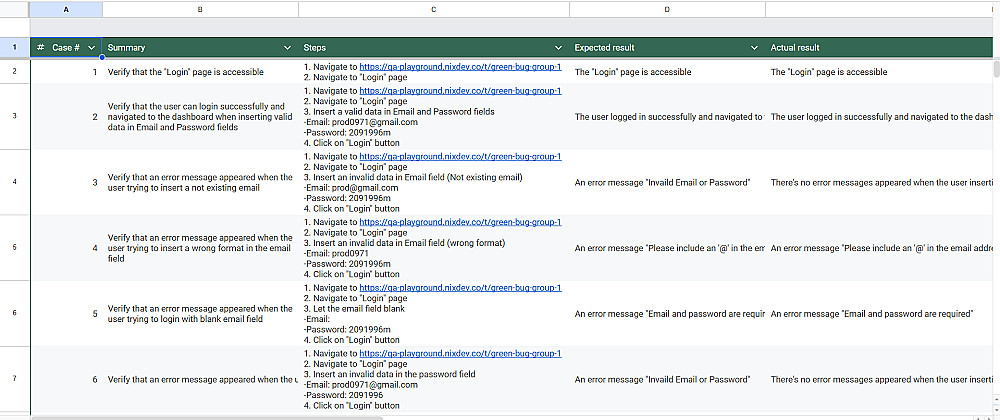Expand the Expected result column dropdown
The image size is (1000, 420).
coord(754,48)
